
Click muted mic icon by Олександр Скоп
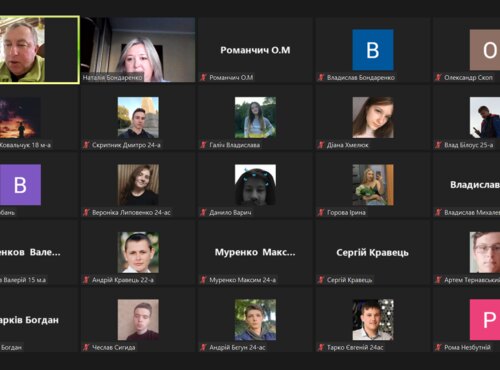438,78
